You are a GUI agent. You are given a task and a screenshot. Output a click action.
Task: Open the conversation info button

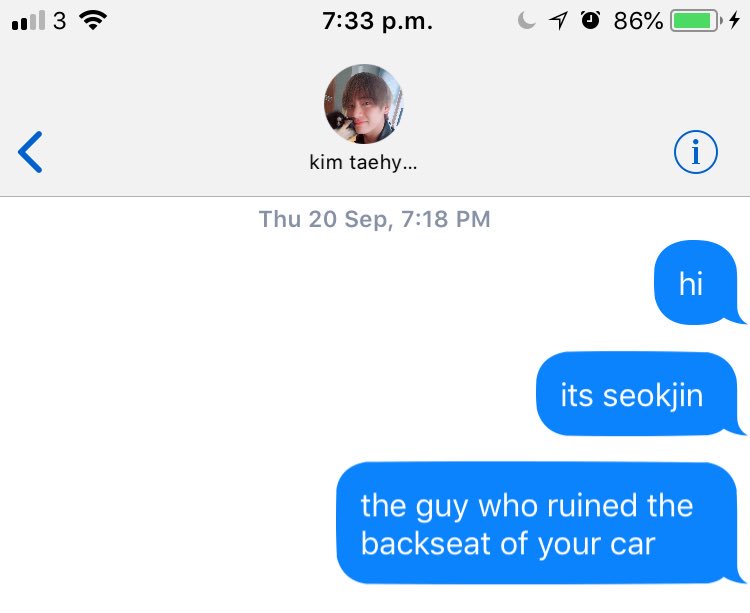click(695, 152)
